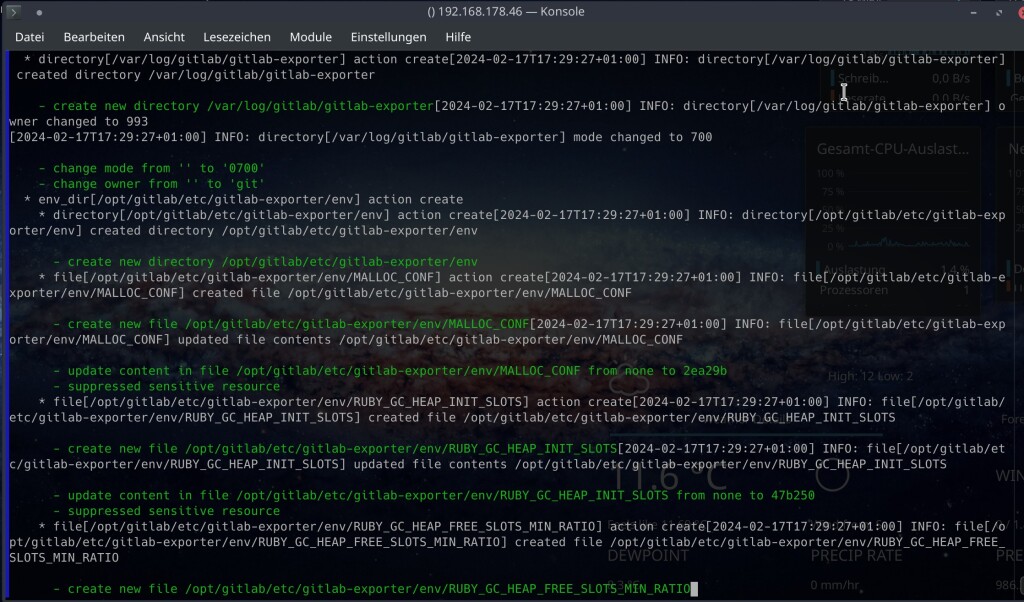Click line 'create new directory /opt/gitlab/etc/gitlab-exporter/env'
This screenshot has width=1024, height=602.
click(272, 262)
